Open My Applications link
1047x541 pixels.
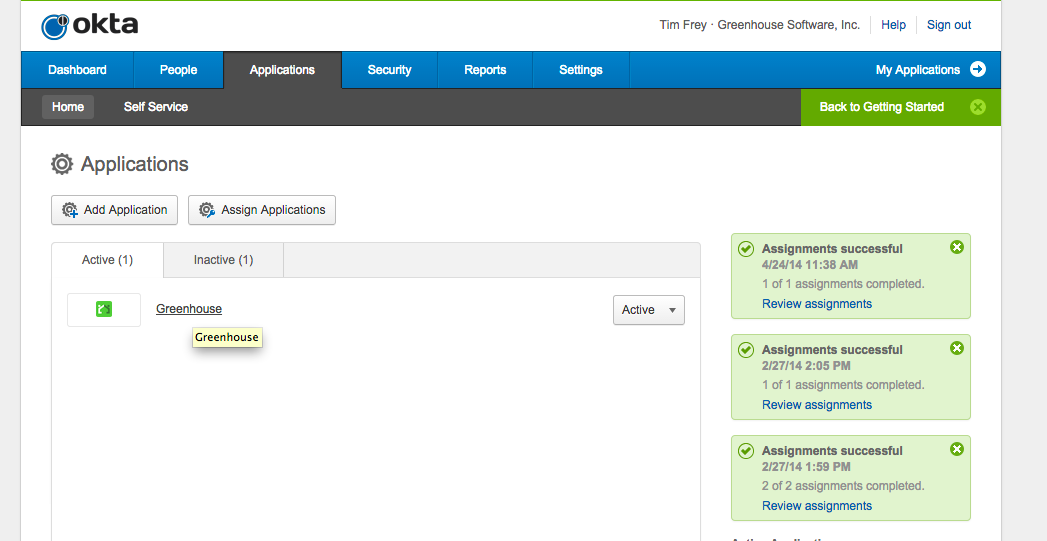[917, 69]
